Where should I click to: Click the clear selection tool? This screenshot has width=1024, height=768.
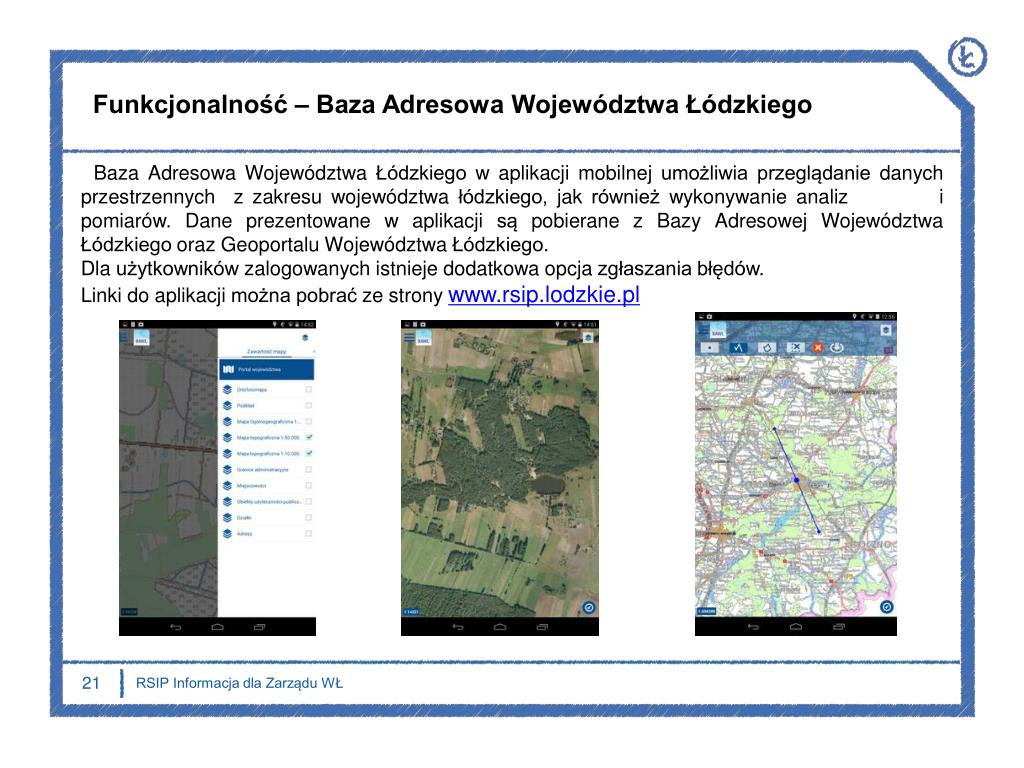click(795, 347)
